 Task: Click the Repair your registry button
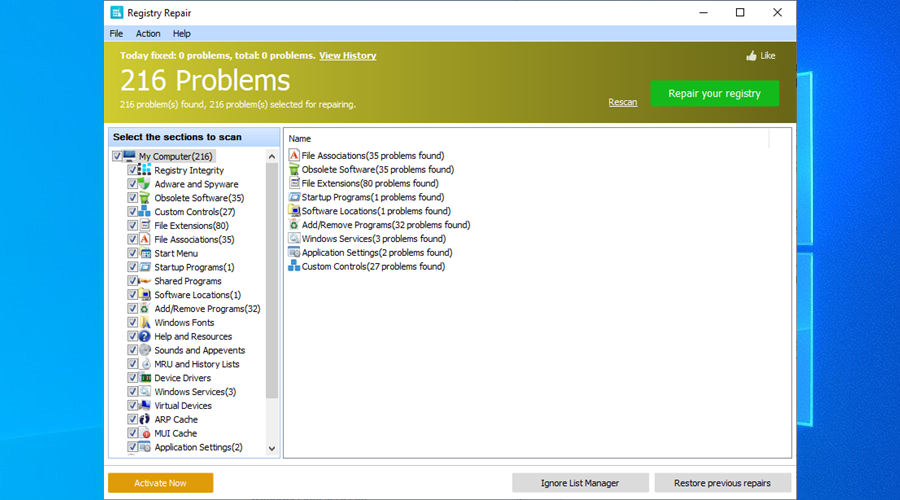tap(714, 94)
